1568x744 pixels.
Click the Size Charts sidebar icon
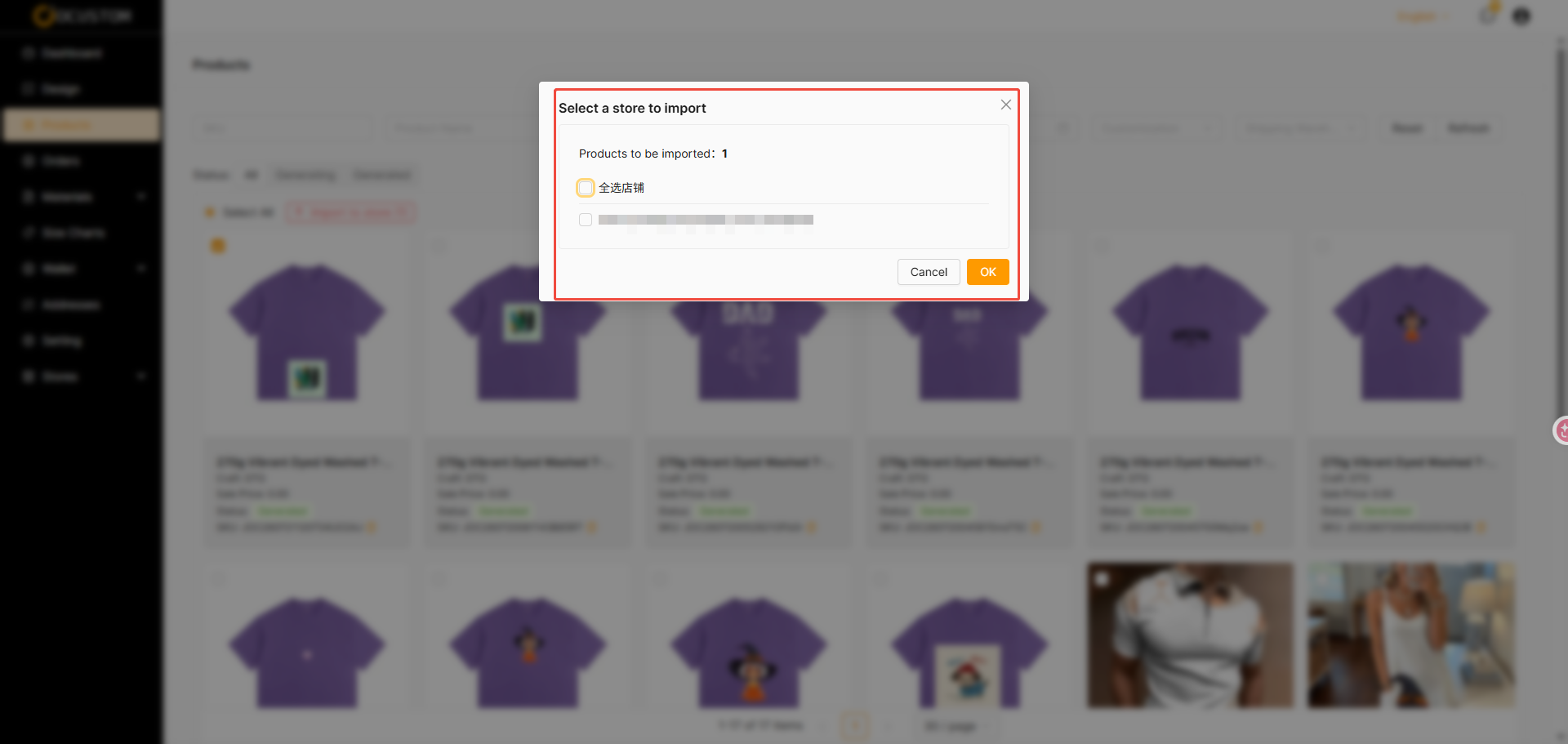pyautogui.click(x=29, y=233)
